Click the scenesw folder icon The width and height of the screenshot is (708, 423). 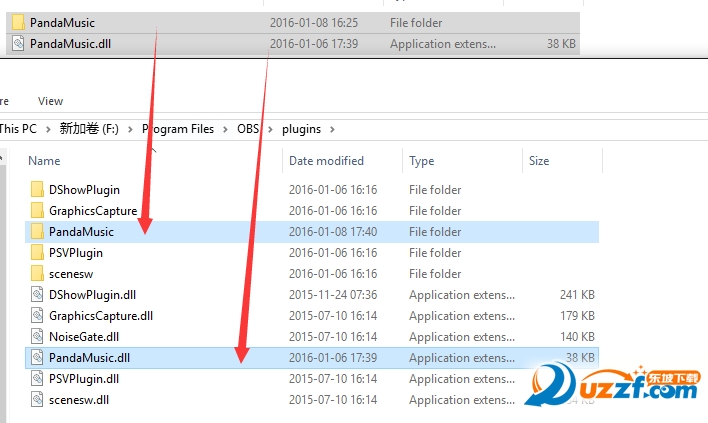37,274
